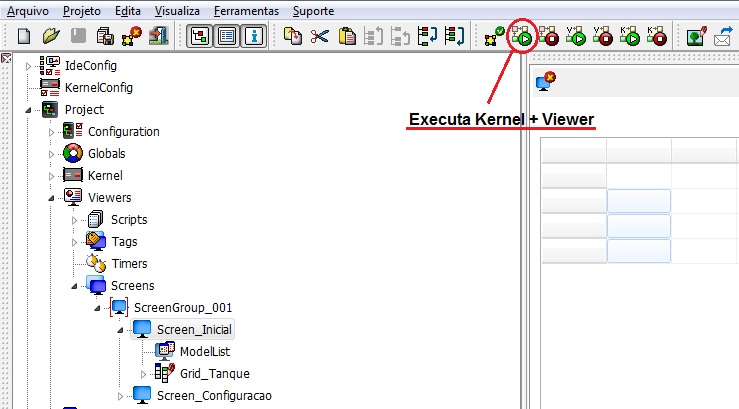Open the Suporte menu

tap(313, 11)
